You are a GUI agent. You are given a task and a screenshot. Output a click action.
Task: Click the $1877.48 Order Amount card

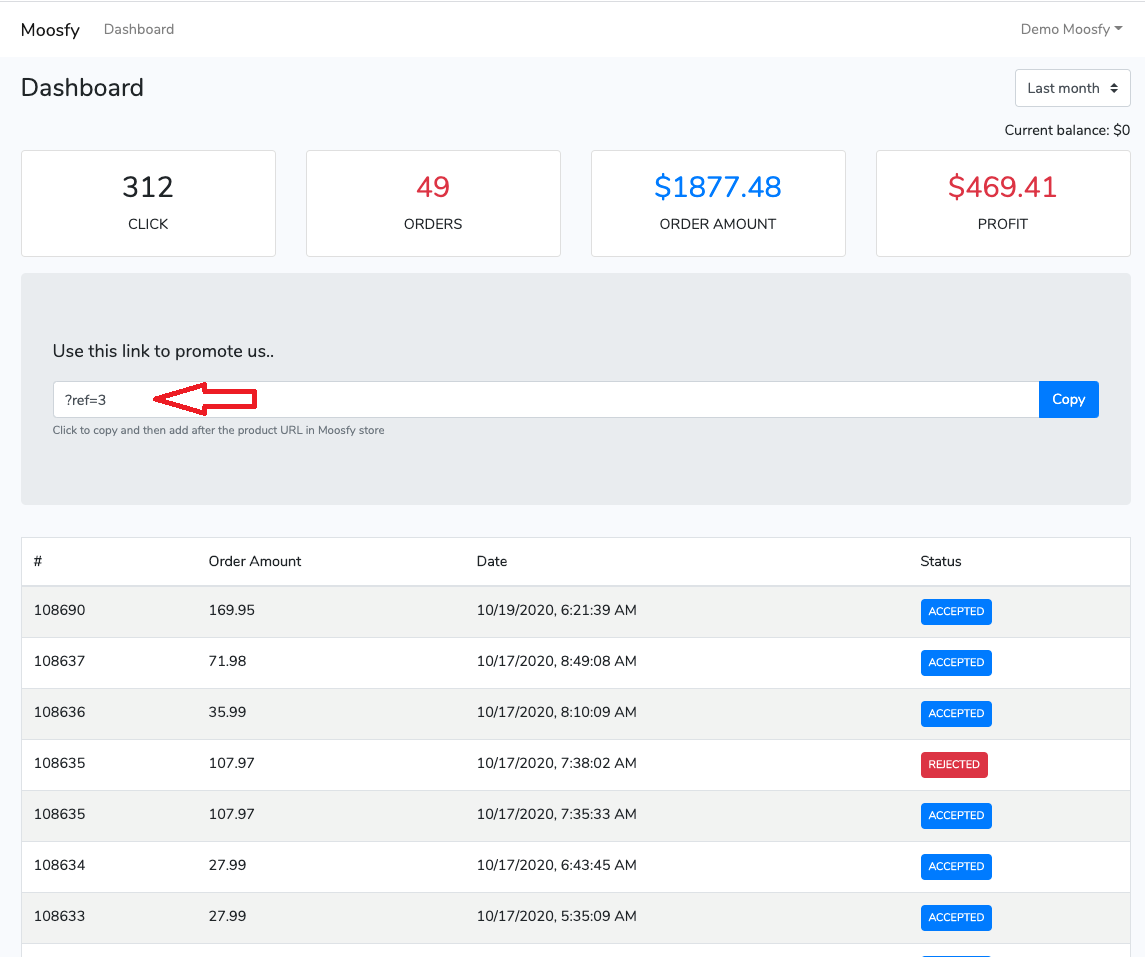(x=718, y=203)
